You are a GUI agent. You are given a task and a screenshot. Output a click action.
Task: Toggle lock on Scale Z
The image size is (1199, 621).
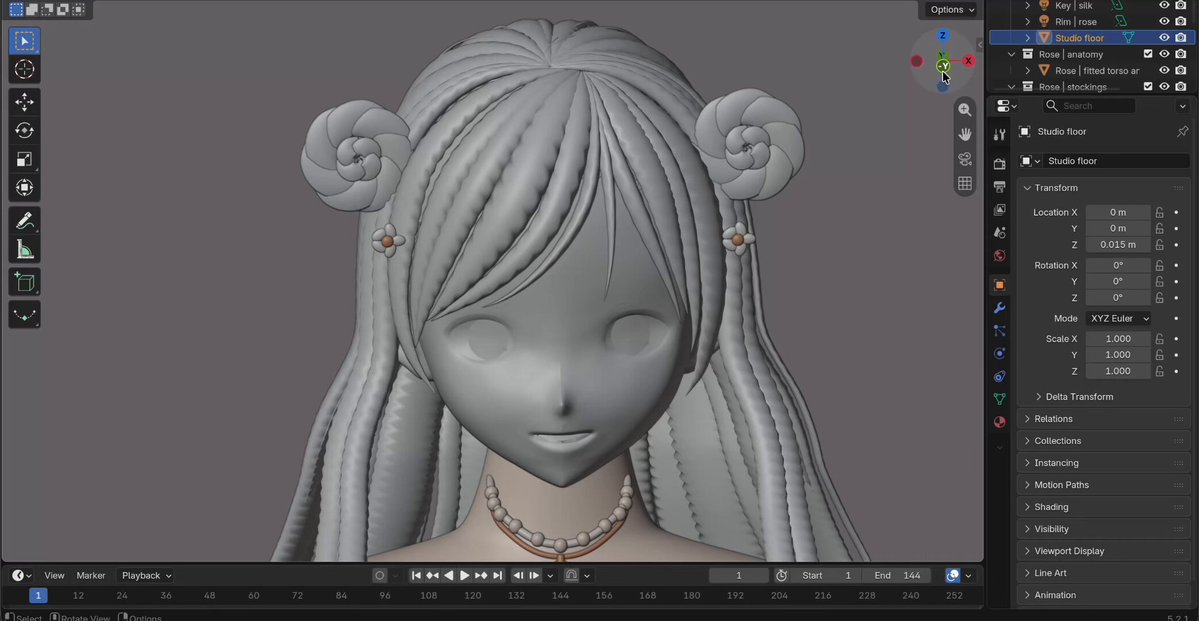(x=1160, y=371)
